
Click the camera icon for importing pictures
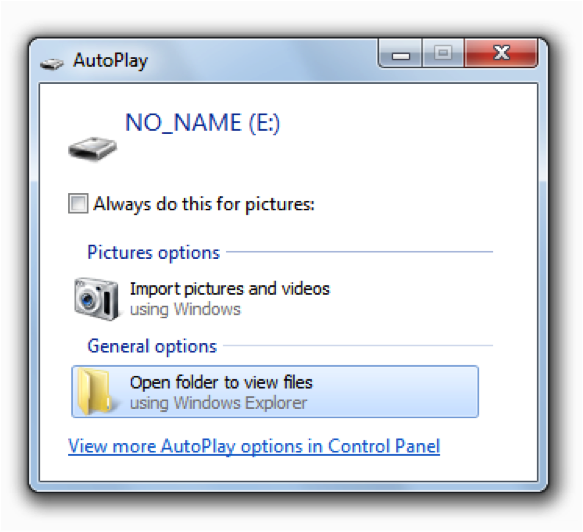coord(96,299)
